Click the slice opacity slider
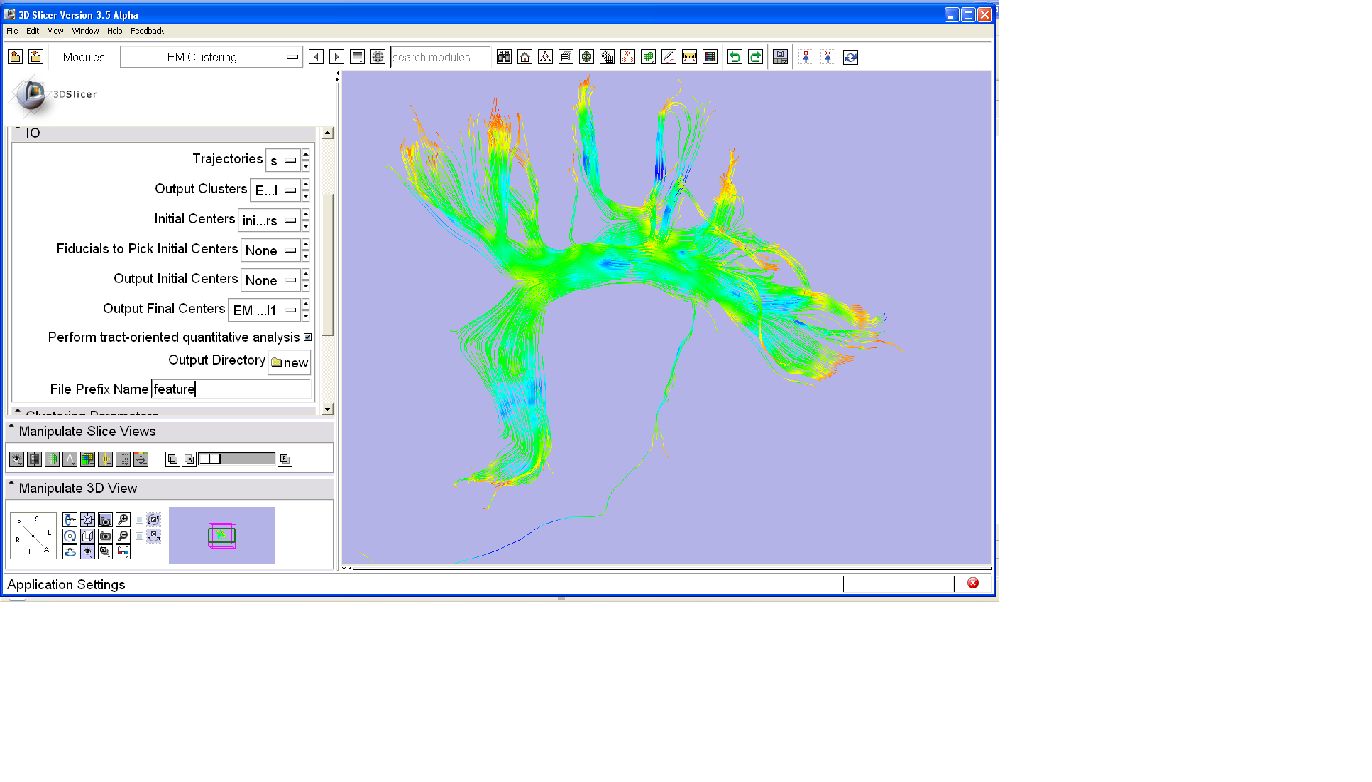 pos(236,459)
